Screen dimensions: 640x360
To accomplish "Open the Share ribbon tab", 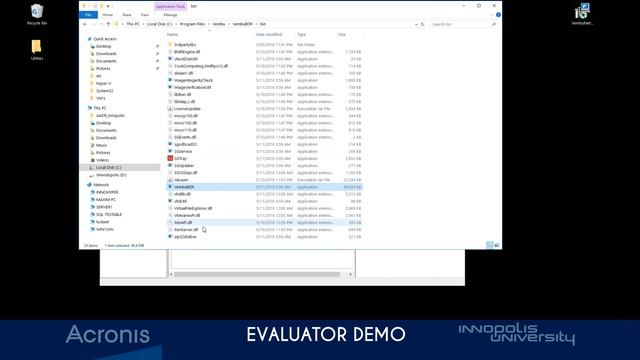I will [127, 15].
